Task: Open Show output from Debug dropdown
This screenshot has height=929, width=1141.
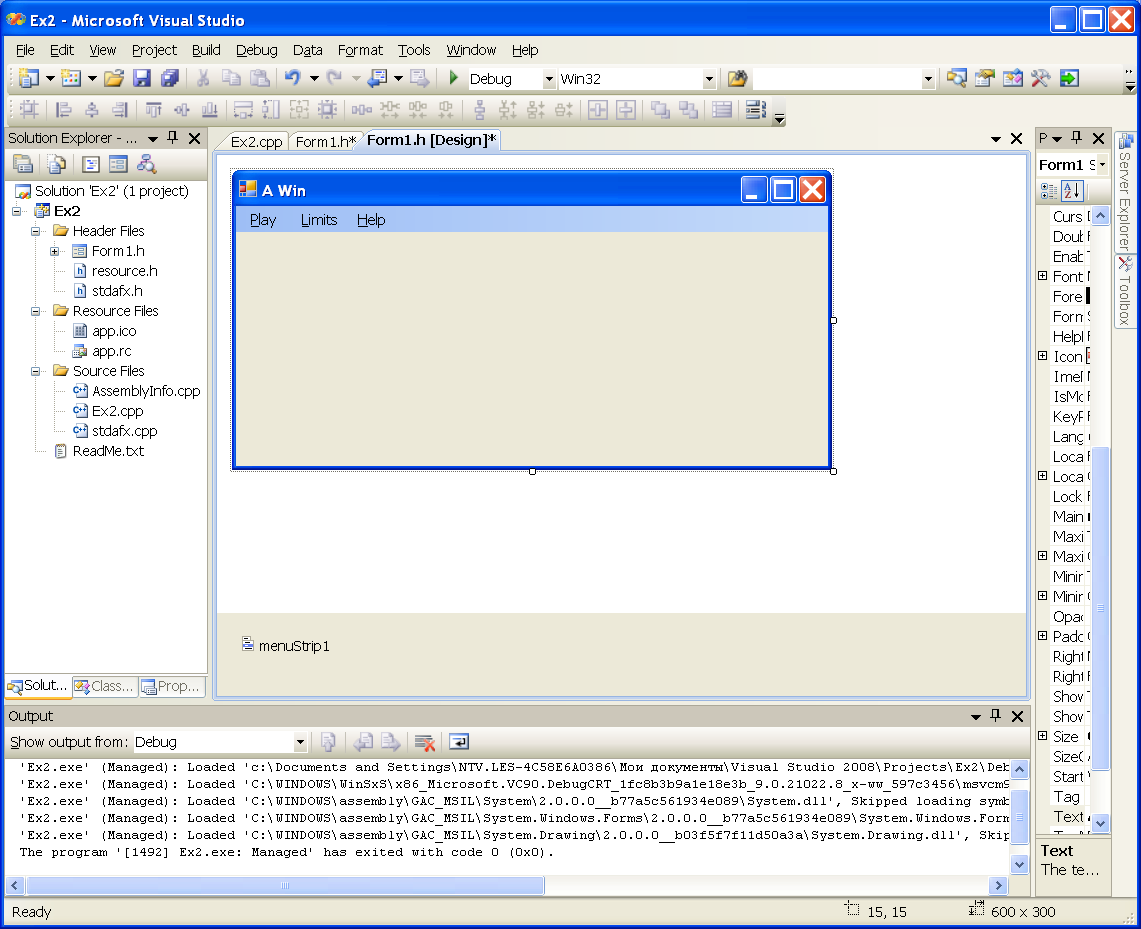Action: 300,742
